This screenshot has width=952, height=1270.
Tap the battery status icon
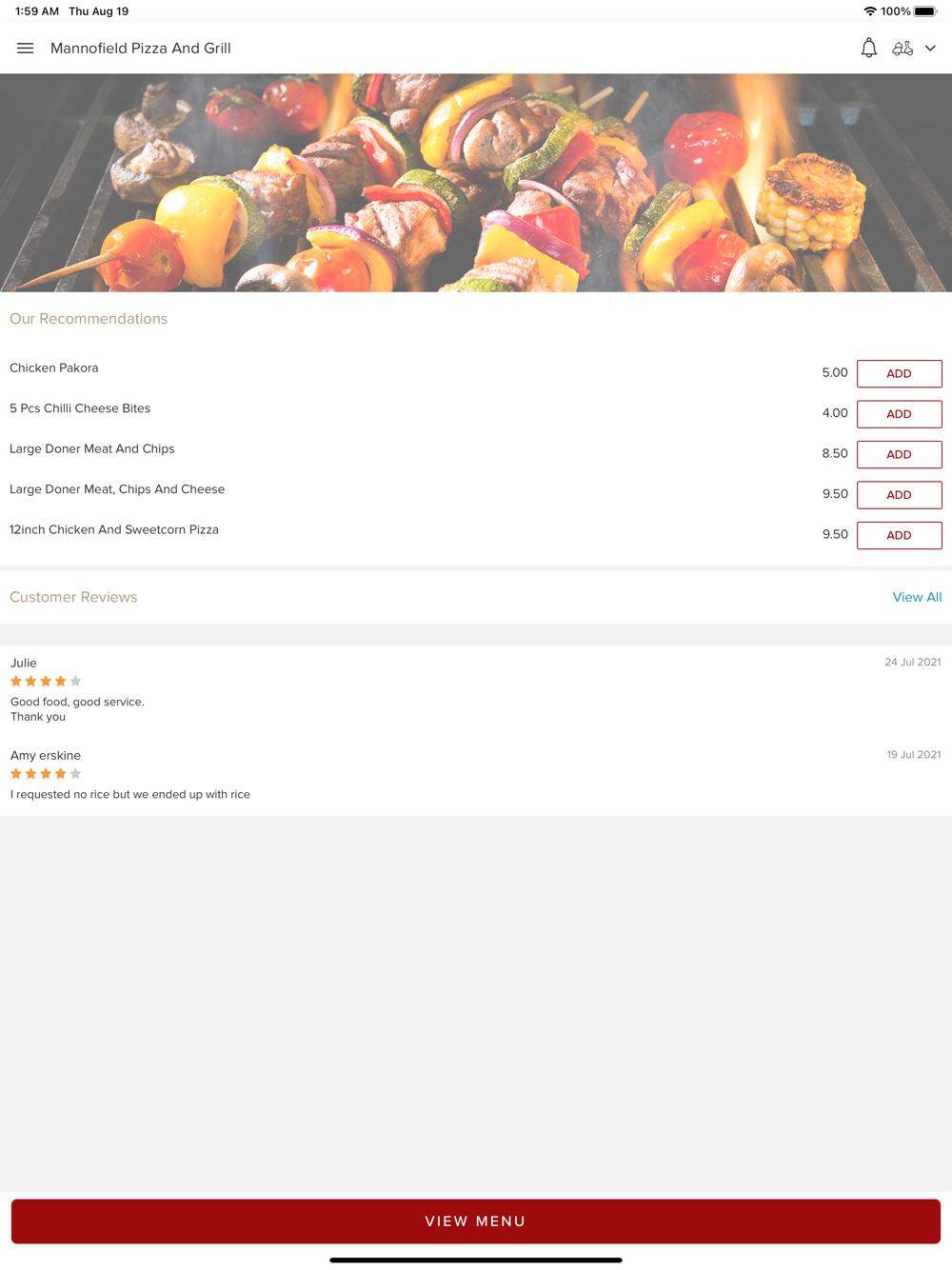click(x=925, y=11)
